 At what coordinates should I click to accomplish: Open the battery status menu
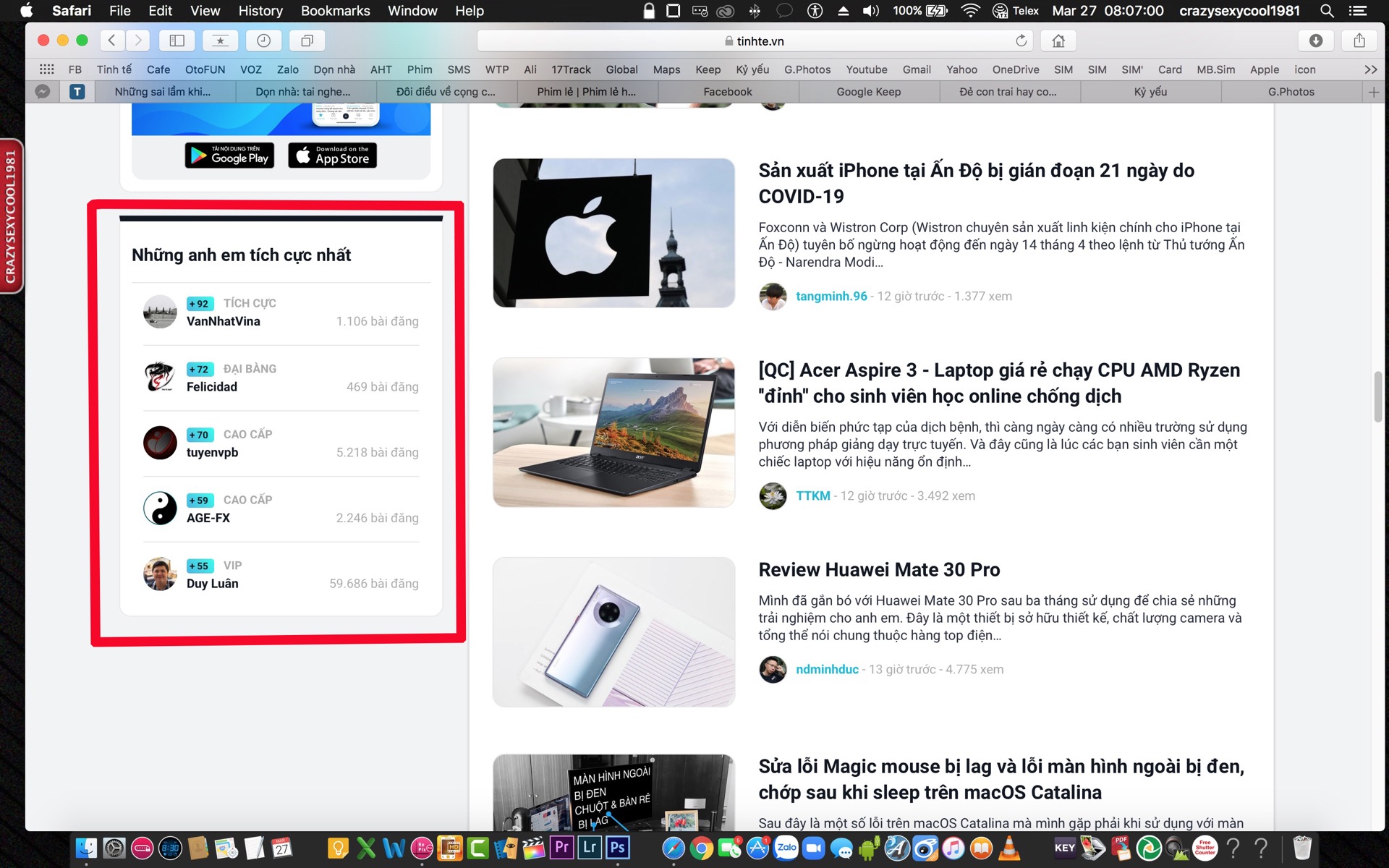(920, 11)
